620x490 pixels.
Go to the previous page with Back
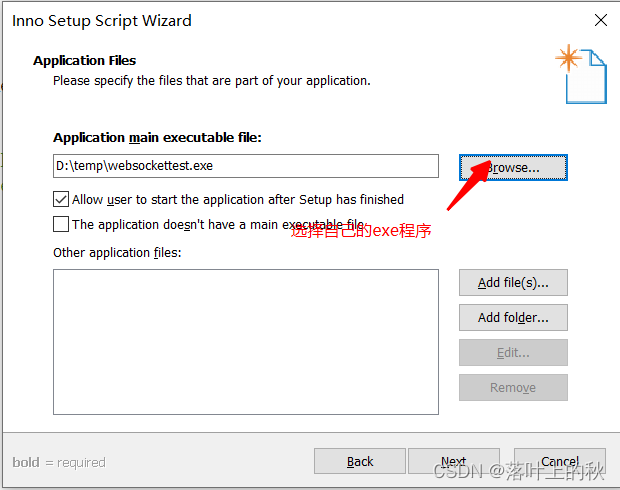360,461
